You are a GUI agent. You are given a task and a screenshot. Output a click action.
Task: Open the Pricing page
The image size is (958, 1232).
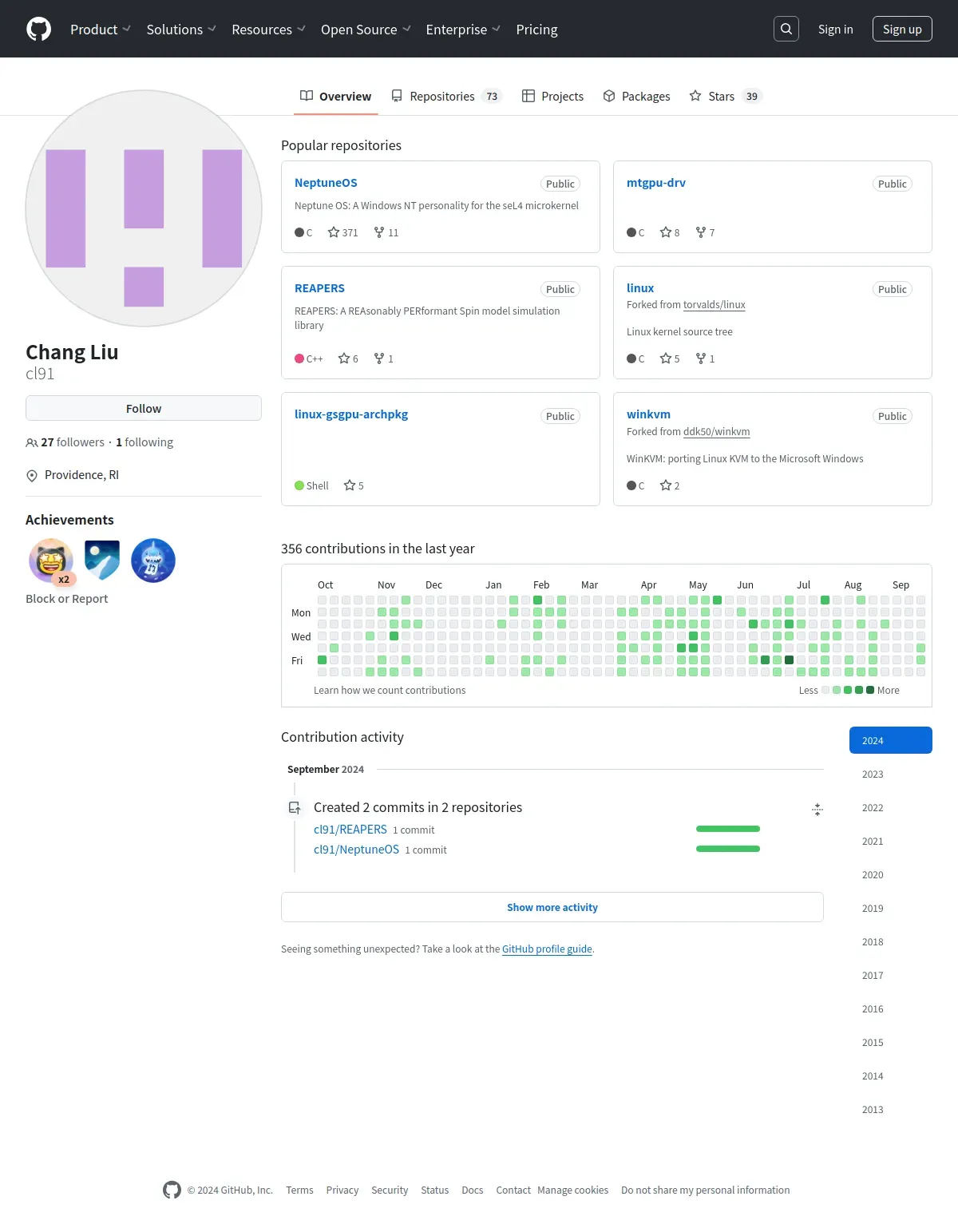coord(536,30)
